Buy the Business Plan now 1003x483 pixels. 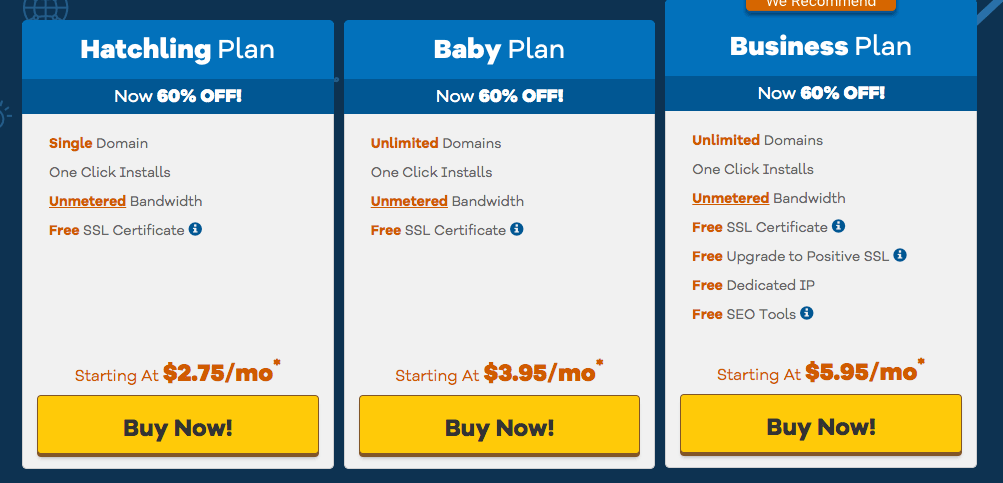tap(821, 425)
